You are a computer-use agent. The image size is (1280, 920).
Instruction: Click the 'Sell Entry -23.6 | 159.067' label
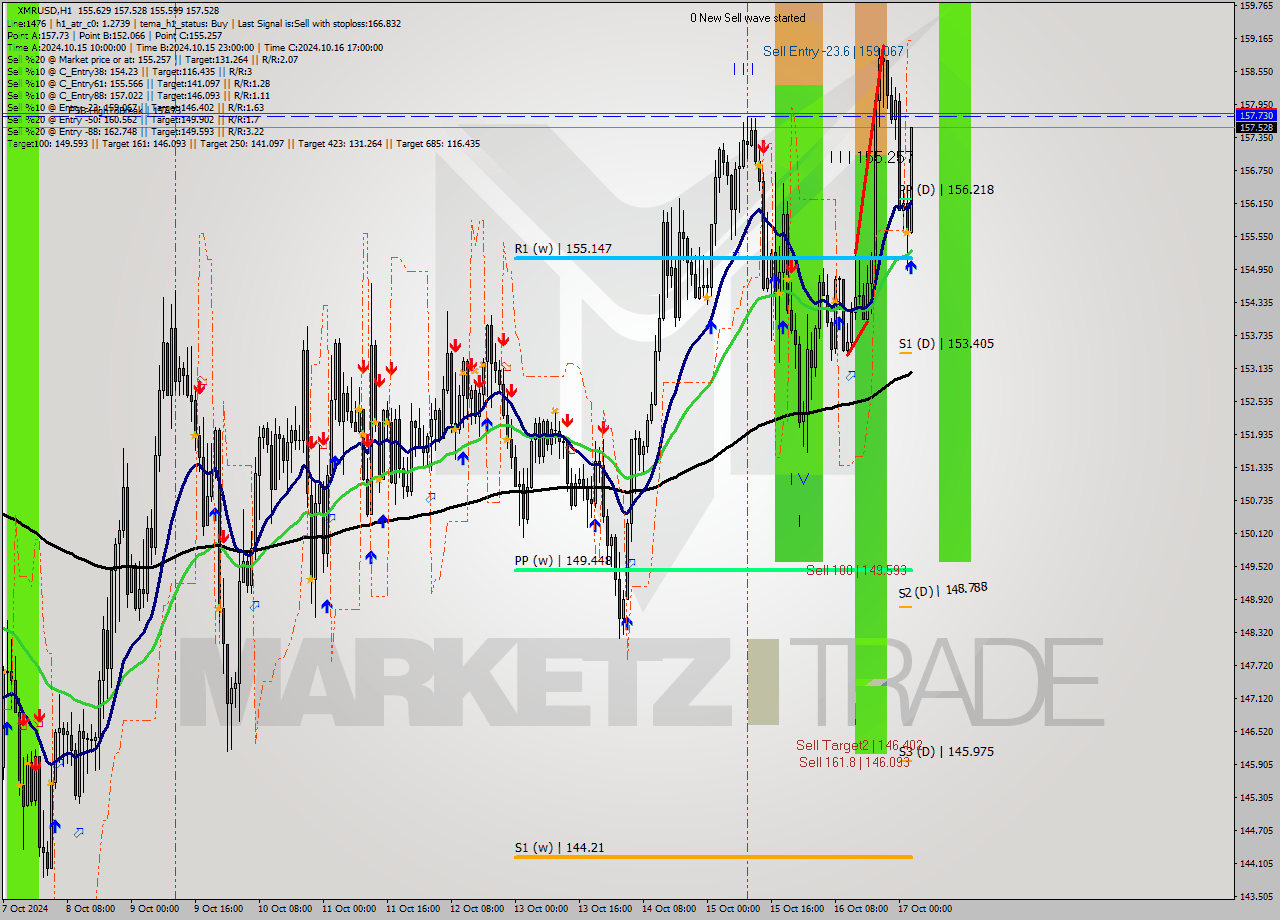(833, 51)
